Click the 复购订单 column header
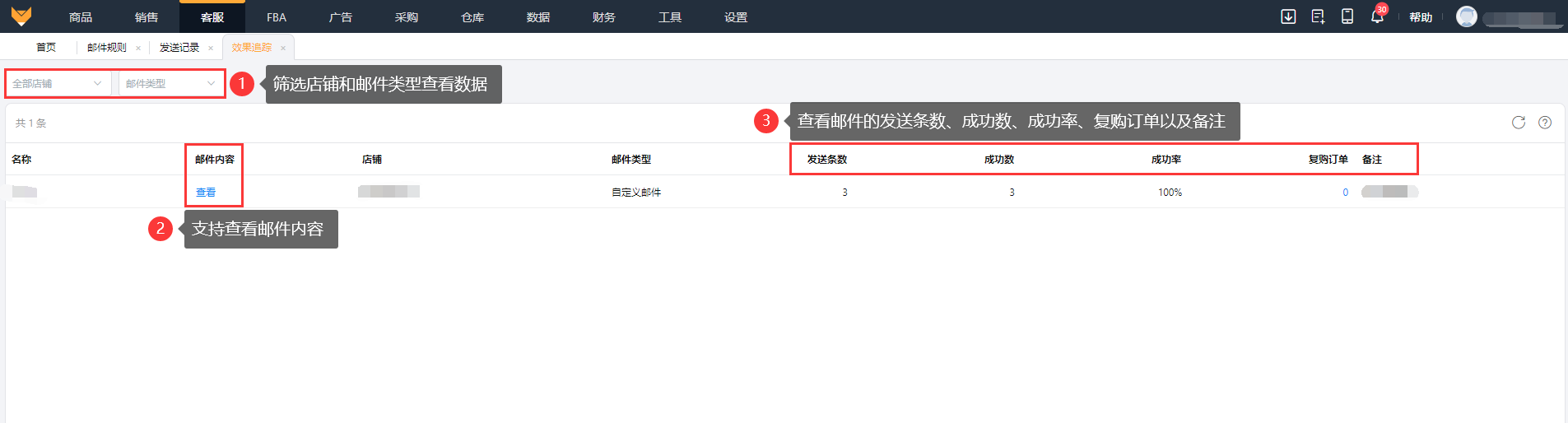Image resolution: width=1568 pixels, height=423 pixels. 1328,159
